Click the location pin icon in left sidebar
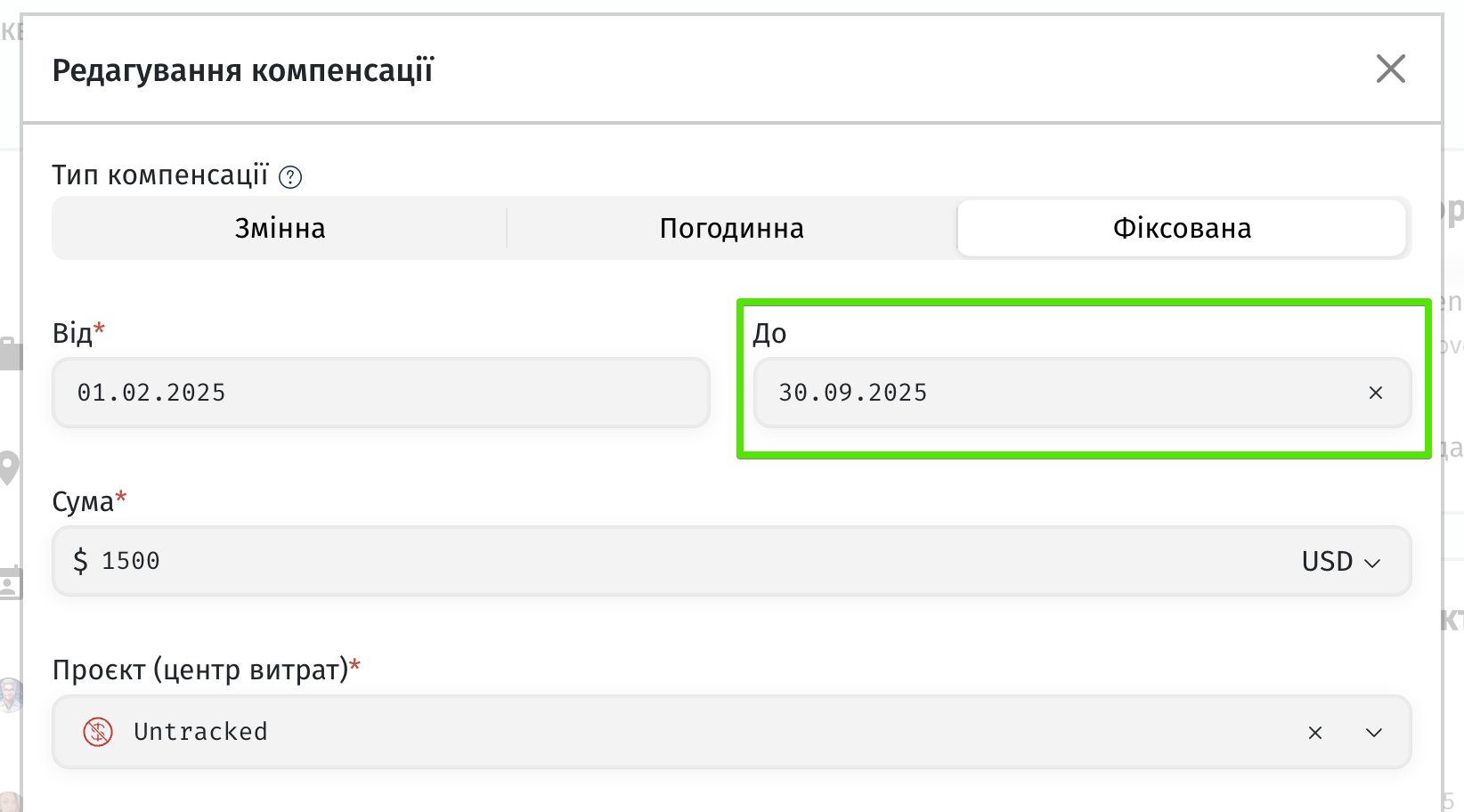Viewport: 1464px width, 812px height. coord(9,467)
